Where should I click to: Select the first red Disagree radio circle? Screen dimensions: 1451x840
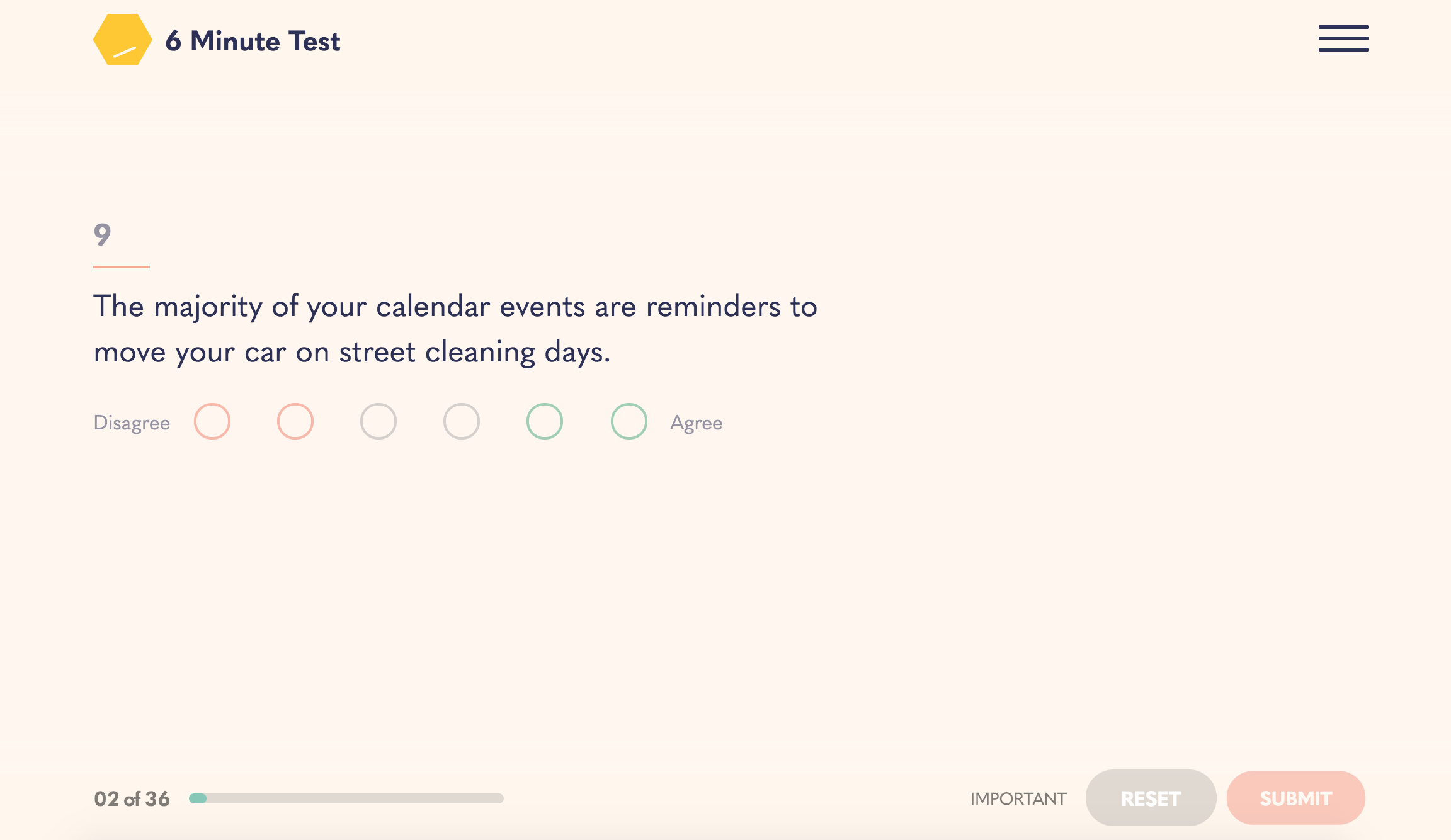[212, 421]
